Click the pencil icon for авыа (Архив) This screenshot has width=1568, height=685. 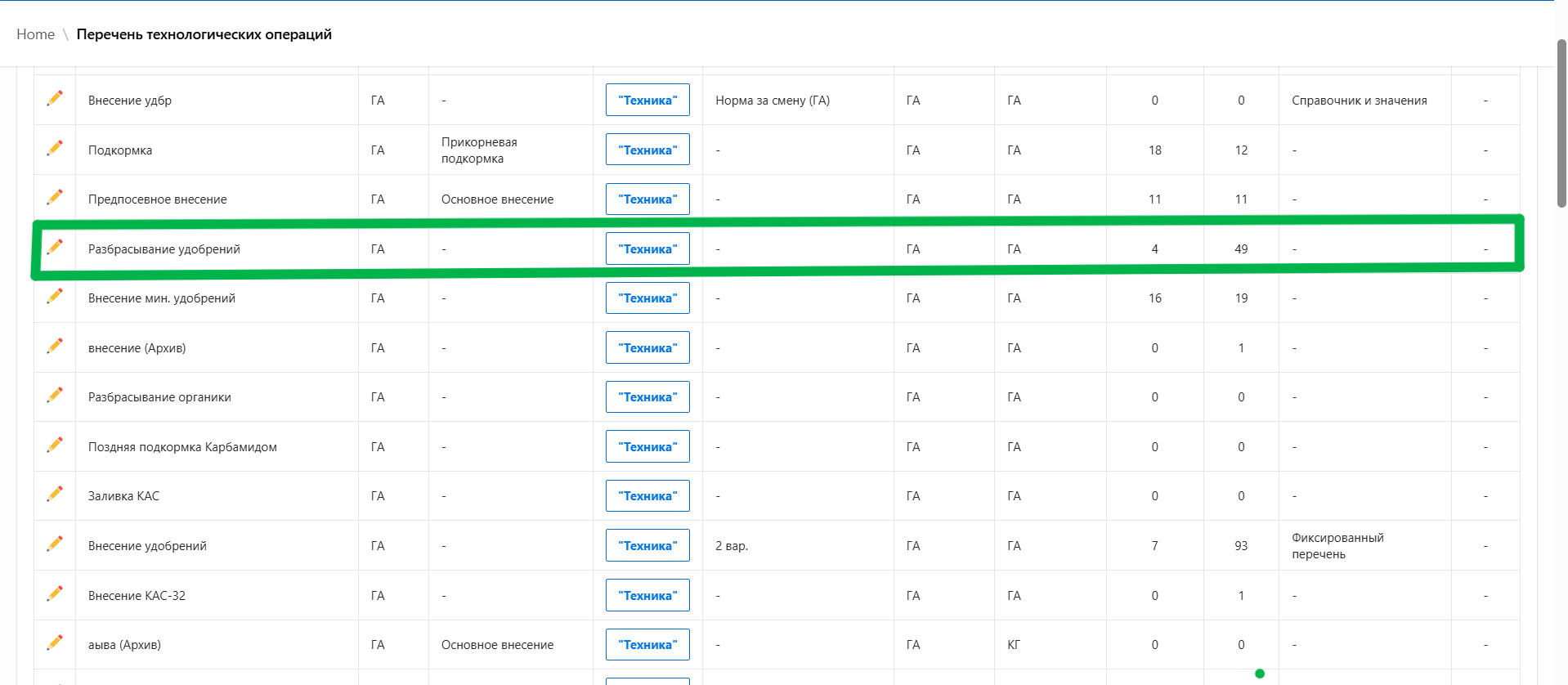pyautogui.click(x=55, y=643)
